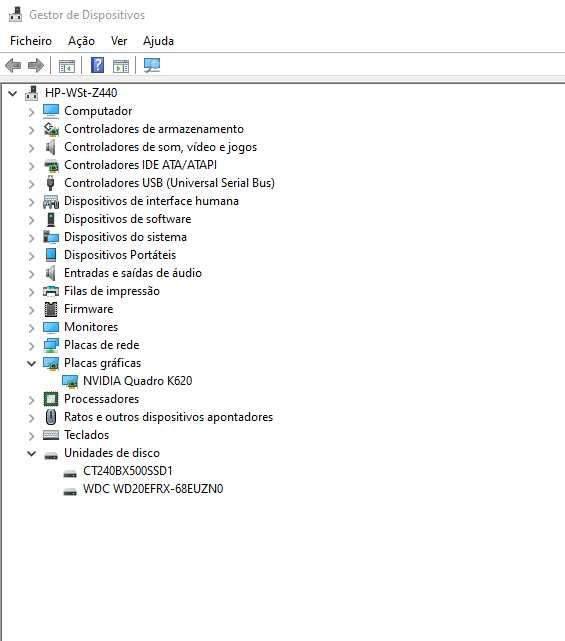The image size is (565, 641).
Task: Click the NVIDIA Quadro K620 adapter icon
Action: (70, 381)
